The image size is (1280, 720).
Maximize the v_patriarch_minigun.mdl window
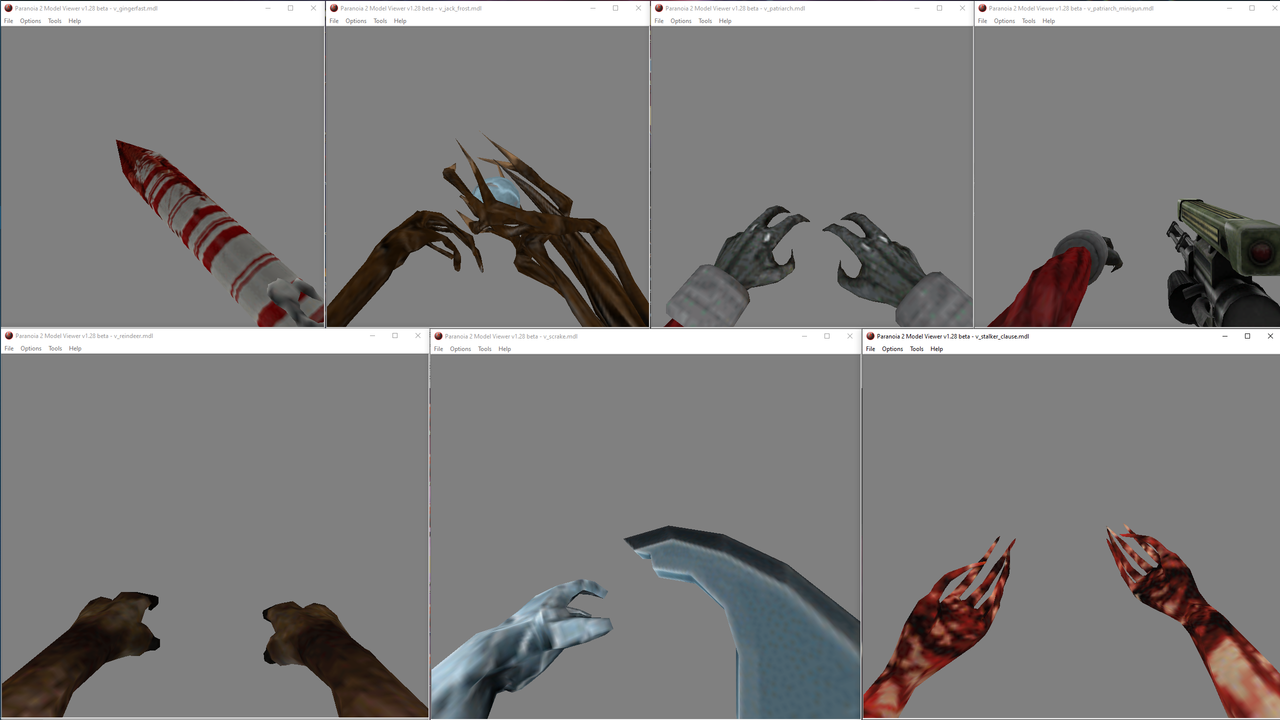1252,8
